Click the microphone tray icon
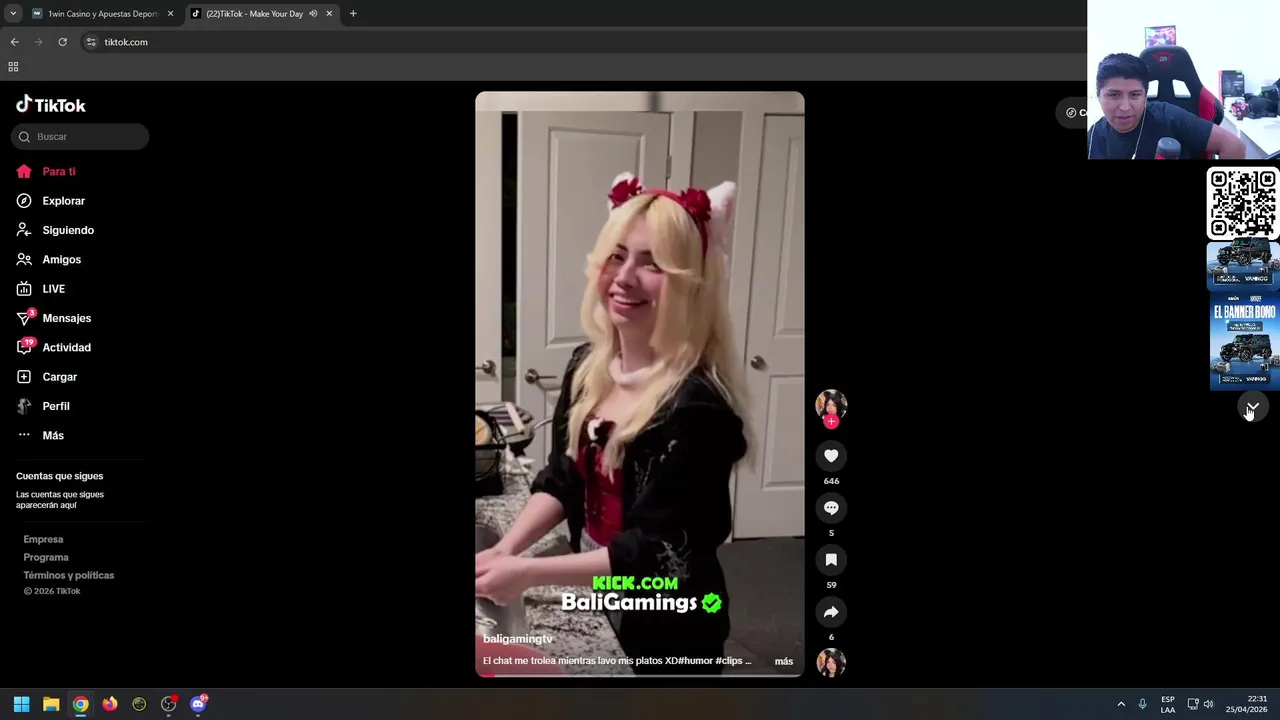This screenshot has height=720, width=1280. pos(1142,704)
